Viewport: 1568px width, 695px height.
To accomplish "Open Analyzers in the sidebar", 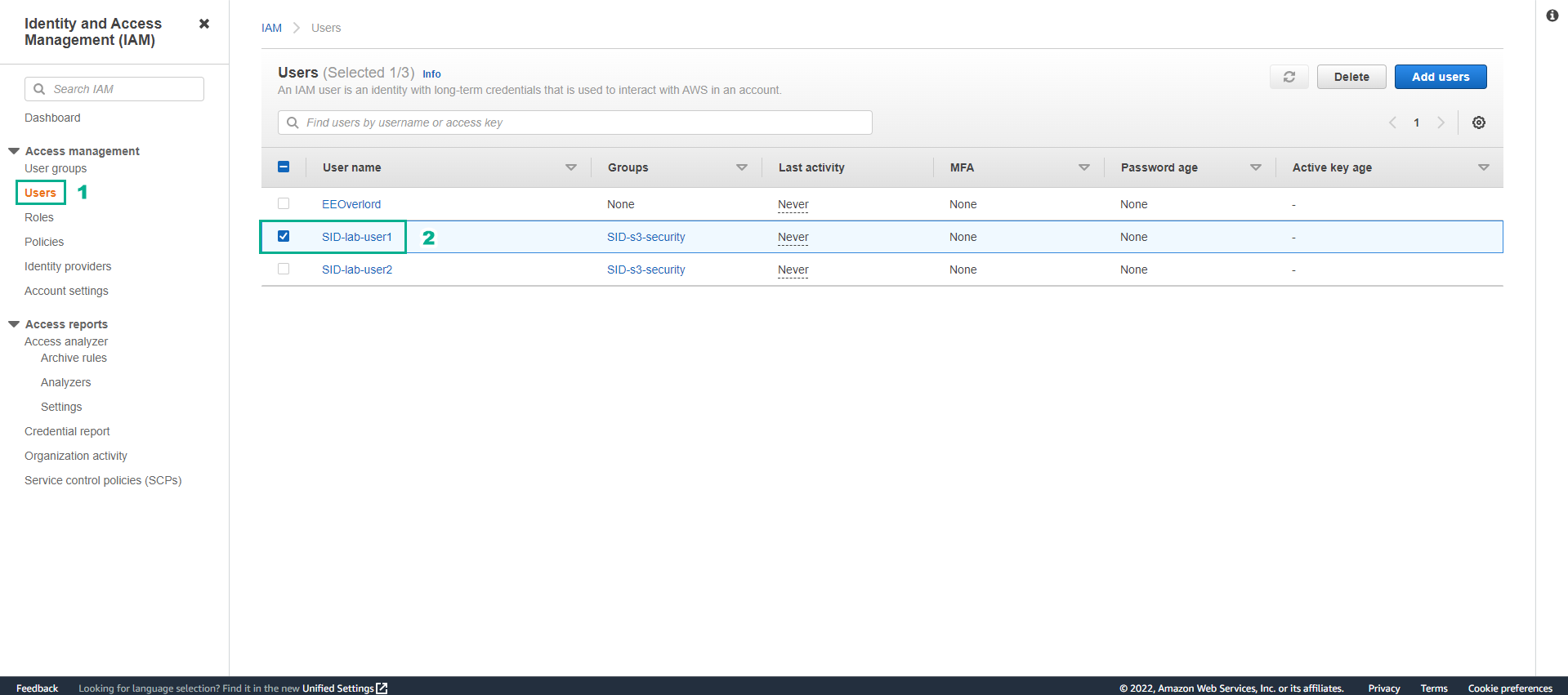I will (65, 382).
